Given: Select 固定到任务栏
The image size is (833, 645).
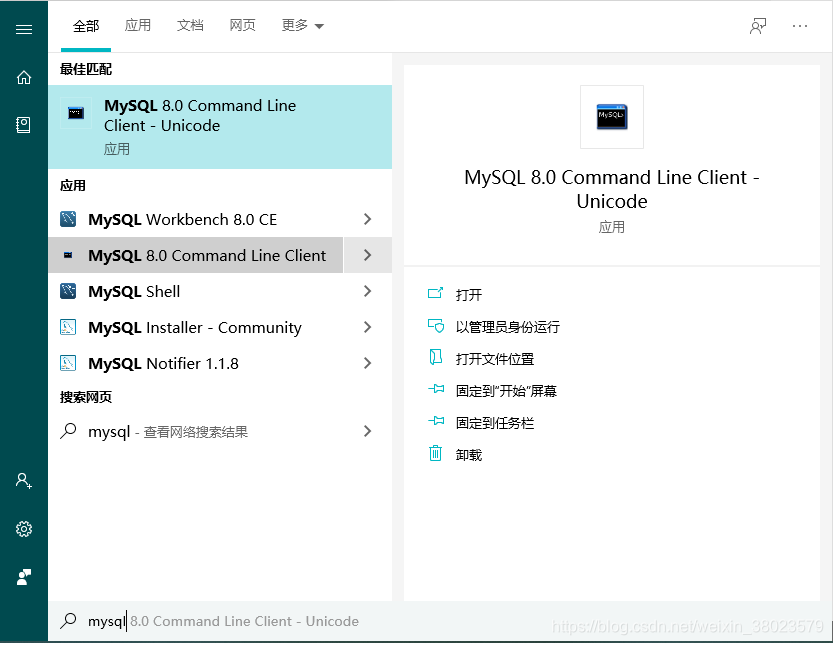Looking at the screenshot, I should point(495,423).
